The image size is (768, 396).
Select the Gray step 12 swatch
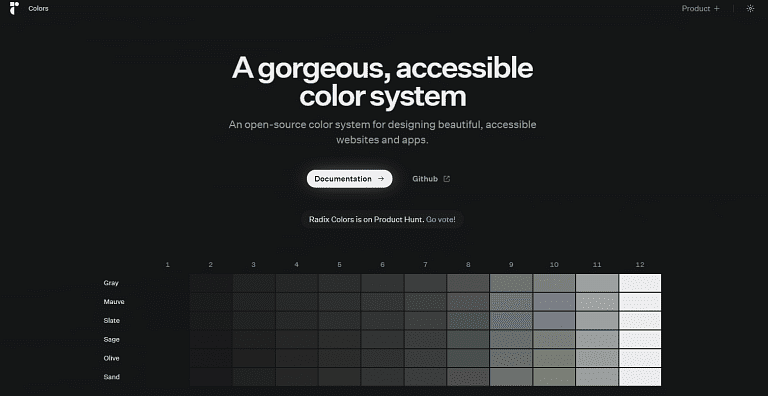640,283
